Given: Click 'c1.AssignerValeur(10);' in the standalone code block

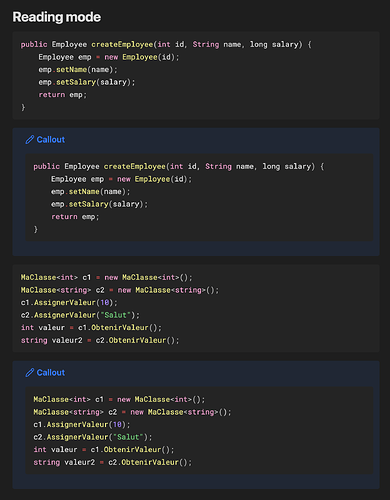Looking at the screenshot, I should (69, 303).
